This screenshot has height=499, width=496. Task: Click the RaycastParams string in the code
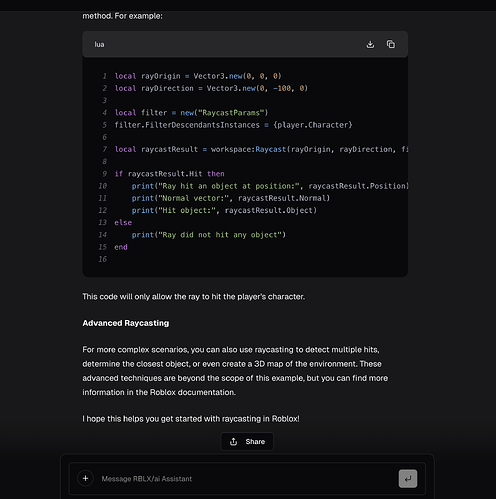[x=231, y=113]
